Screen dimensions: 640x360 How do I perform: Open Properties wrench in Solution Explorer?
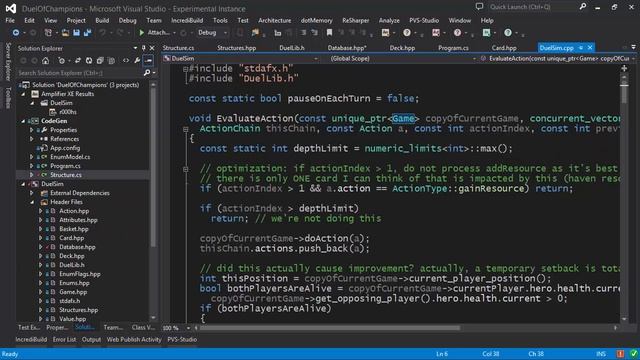[x=137, y=60]
